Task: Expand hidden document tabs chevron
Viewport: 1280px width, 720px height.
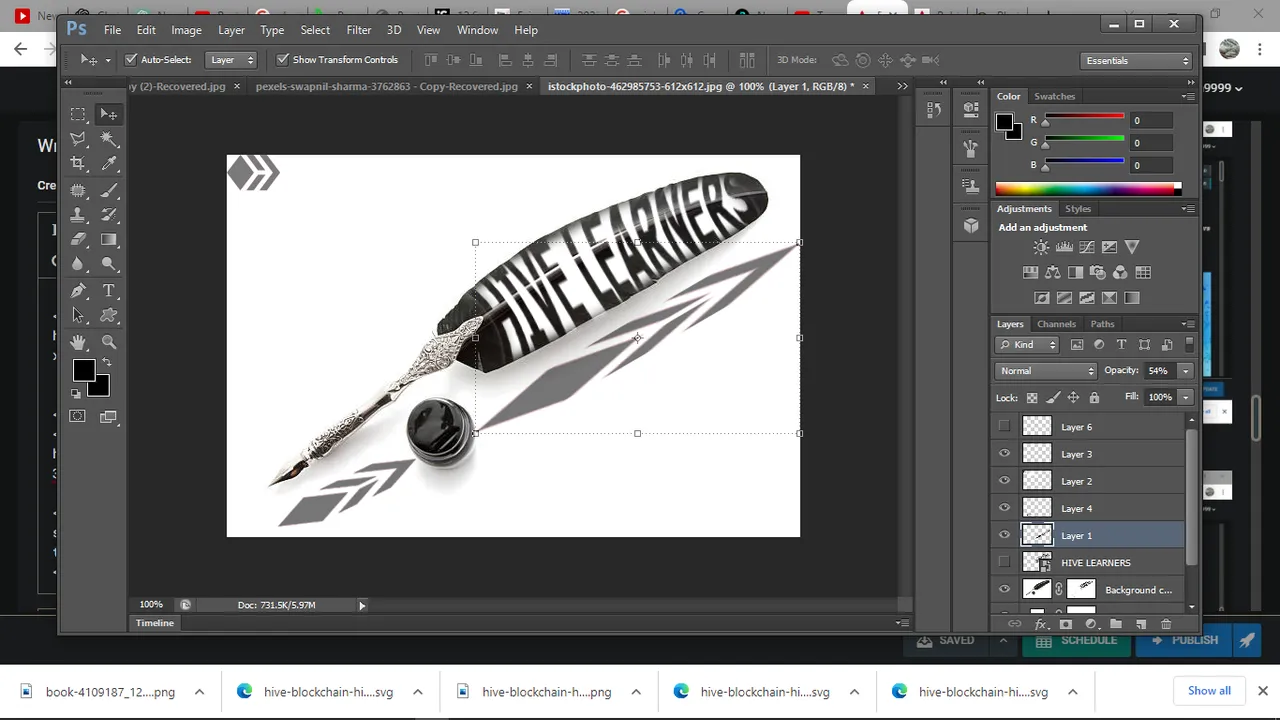Action: [x=902, y=86]
